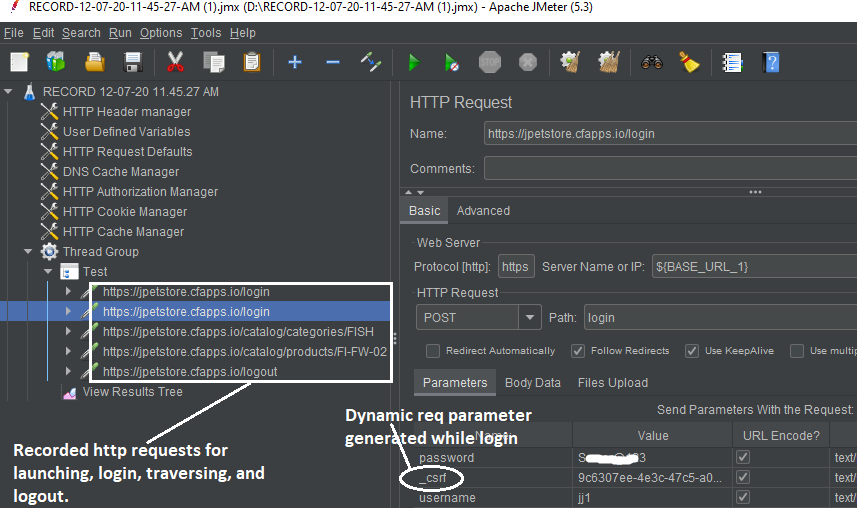The height and width of the screenshot is (508, 857).
Task: Toggle Follow Redirects checkbox
Action: point(578,351)
